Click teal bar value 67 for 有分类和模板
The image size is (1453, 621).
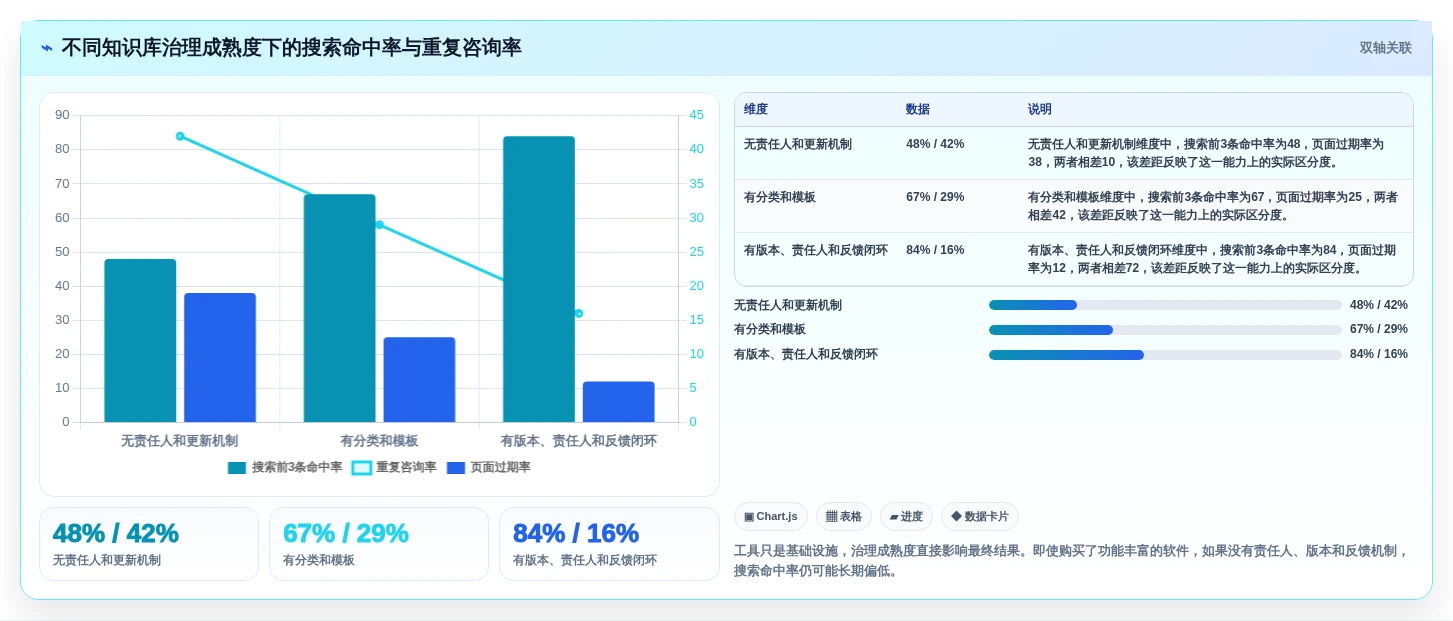(x=340, y=308)
